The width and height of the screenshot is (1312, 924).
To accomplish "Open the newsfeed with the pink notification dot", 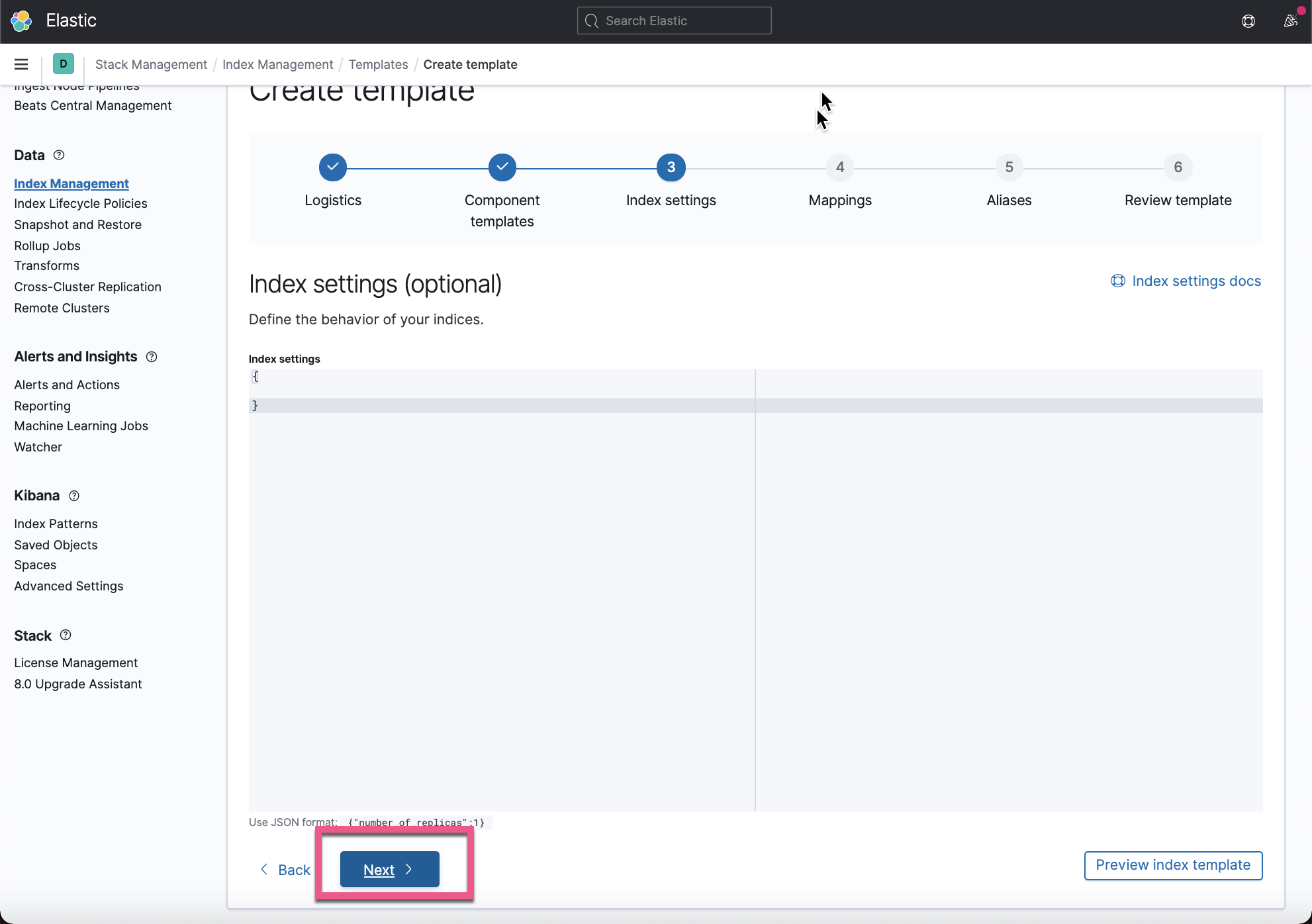I will click(x=1288, y=21).
